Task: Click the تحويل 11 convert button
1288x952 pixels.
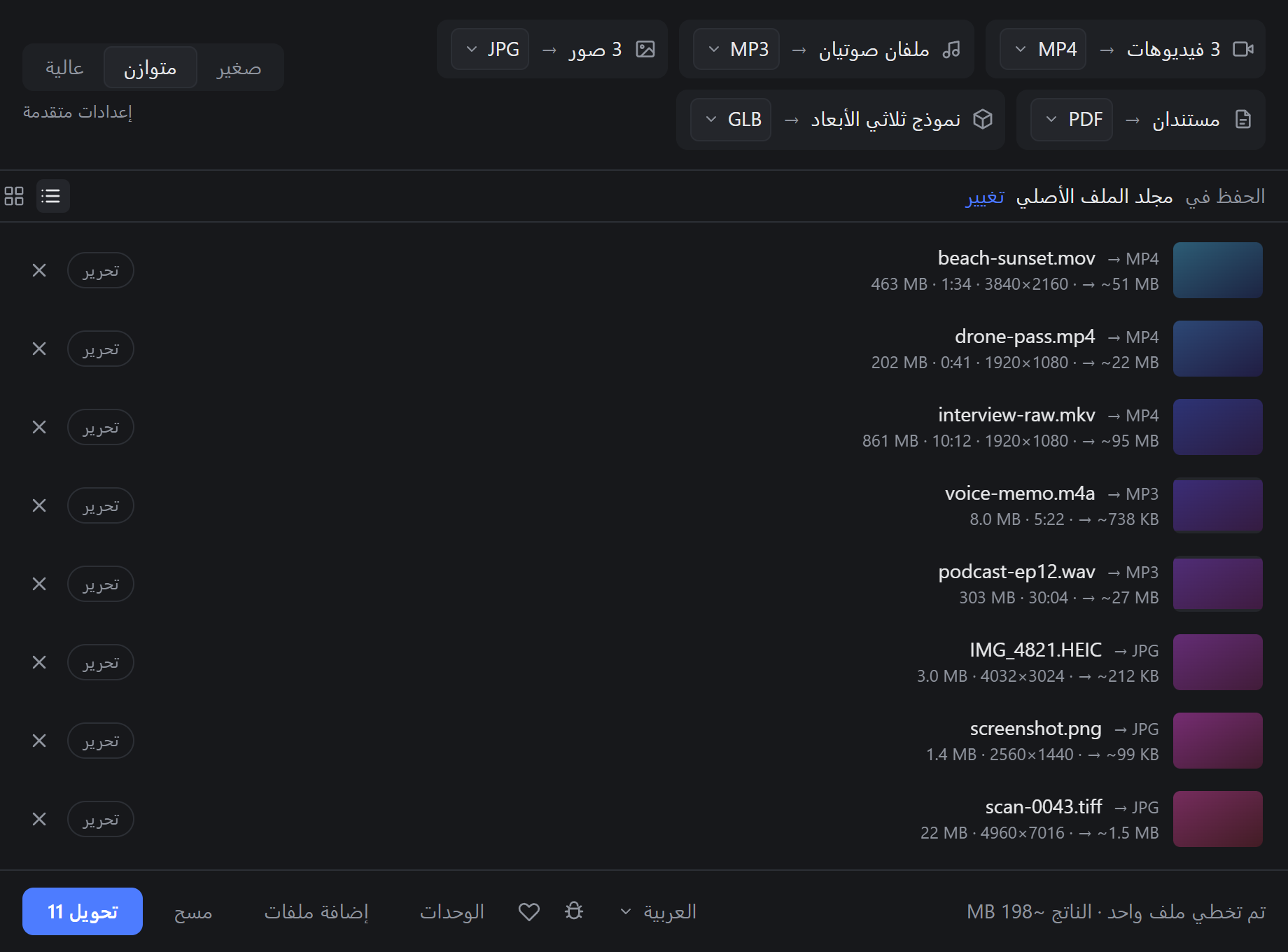Action: [83, 911]
